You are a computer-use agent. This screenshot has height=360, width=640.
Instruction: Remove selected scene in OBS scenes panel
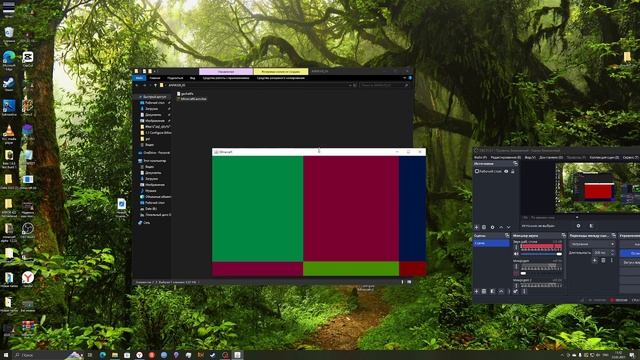484,291
